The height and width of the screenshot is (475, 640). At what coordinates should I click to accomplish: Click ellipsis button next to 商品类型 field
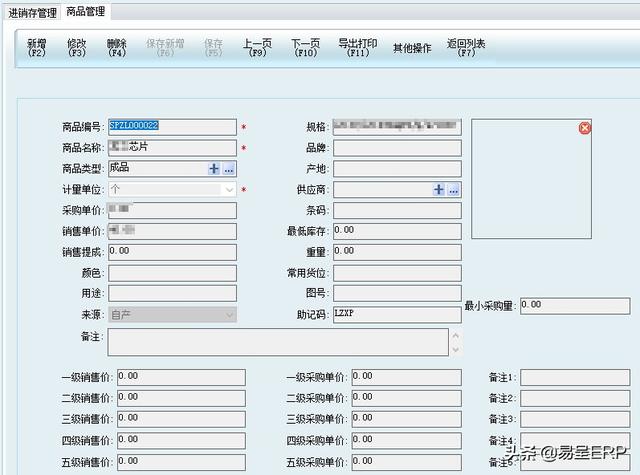[x=229, y=169]
